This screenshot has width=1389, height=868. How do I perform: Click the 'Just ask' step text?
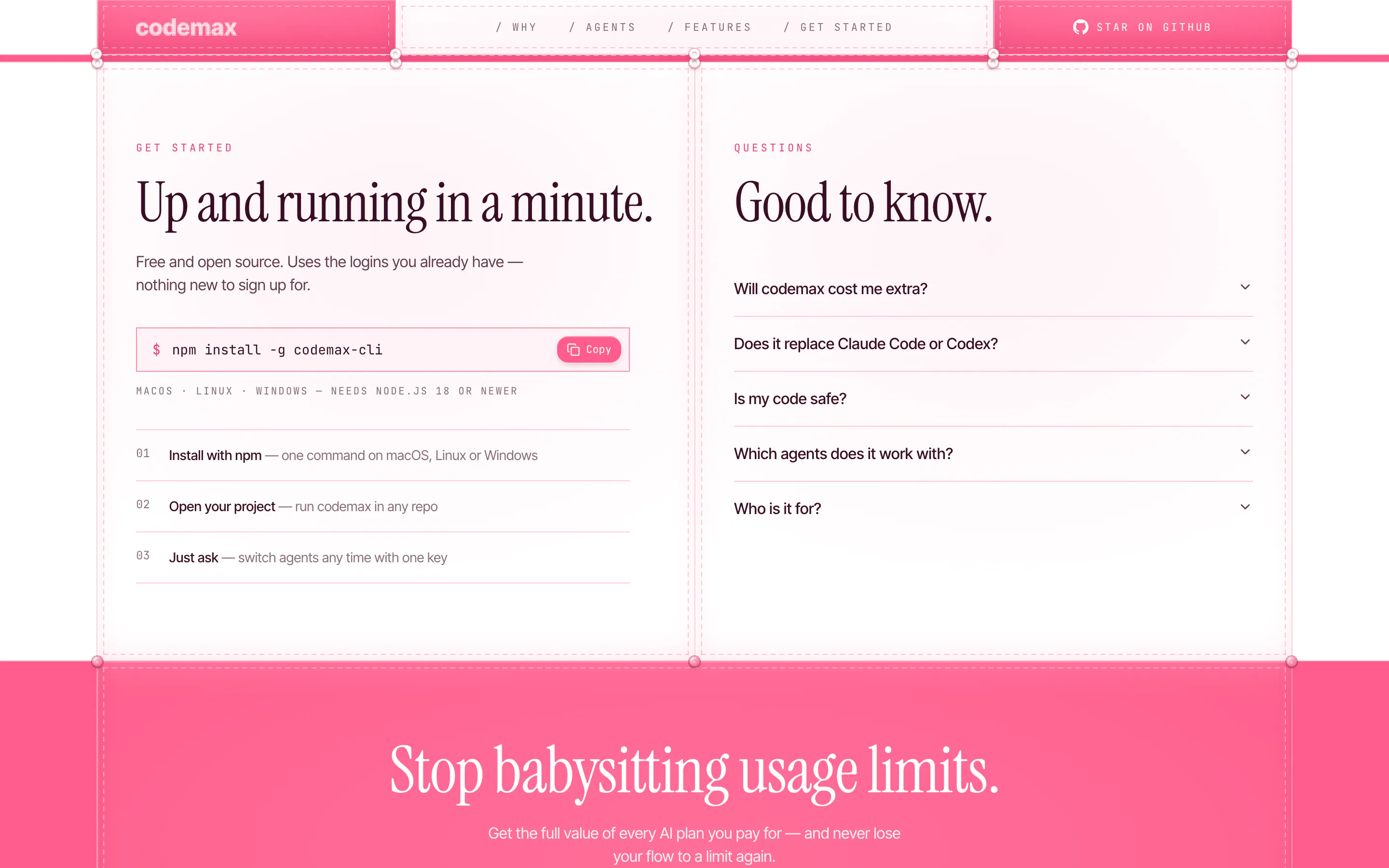(x=193, y=557)
